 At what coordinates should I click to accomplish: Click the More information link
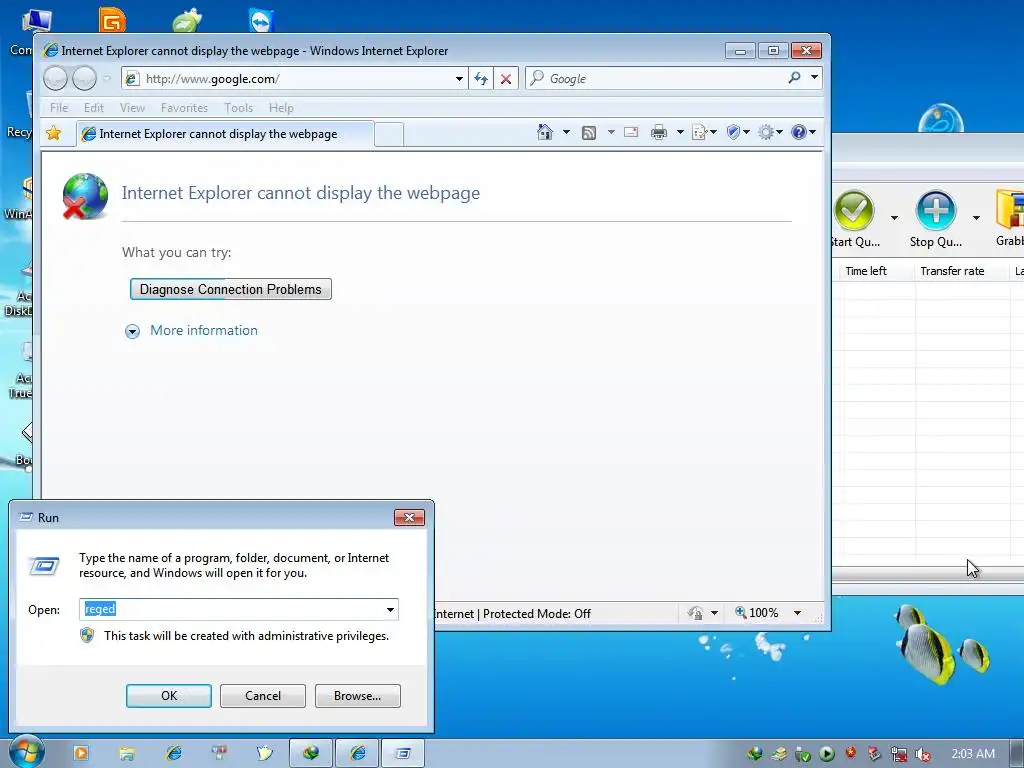204,330
